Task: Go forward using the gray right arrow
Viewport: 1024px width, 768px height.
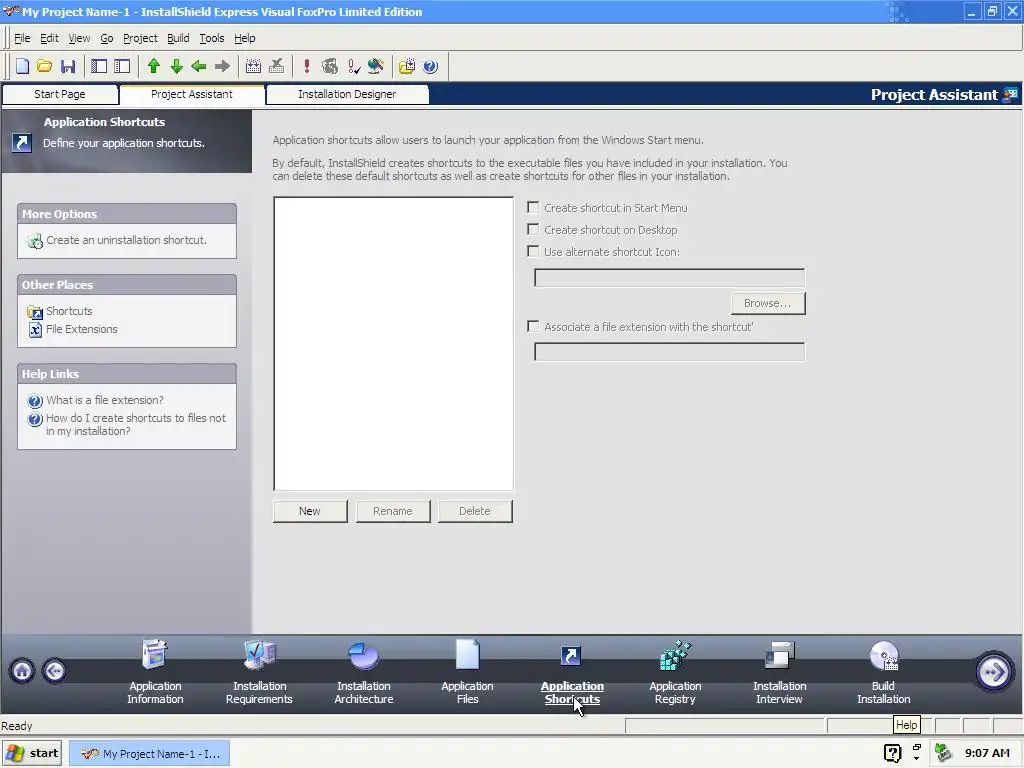Action: 222,66
